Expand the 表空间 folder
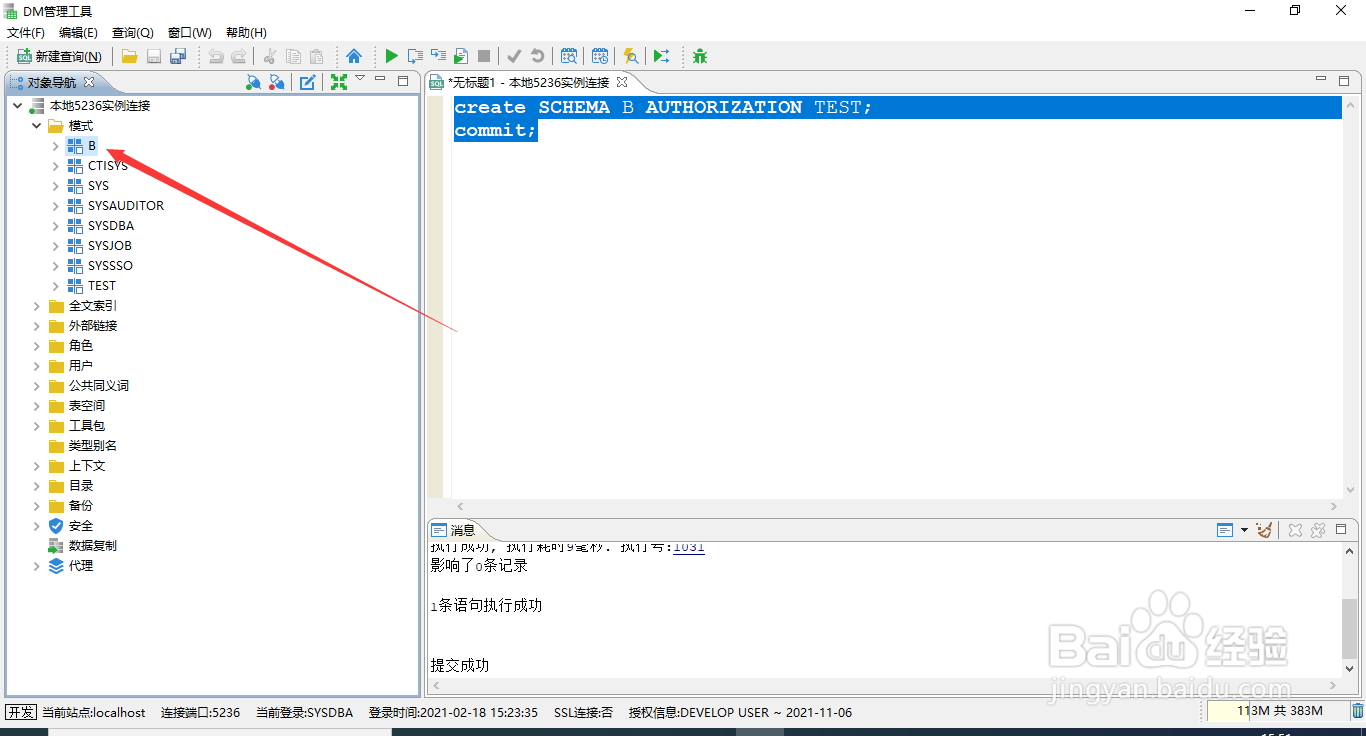This screenshot has width=1366, height=736. pos(37,405)
